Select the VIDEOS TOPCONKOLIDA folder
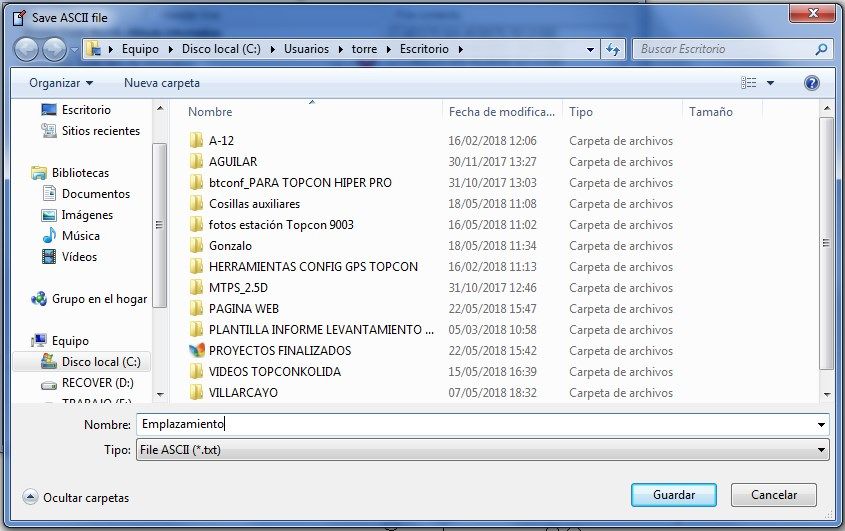 tap(275, 372)
